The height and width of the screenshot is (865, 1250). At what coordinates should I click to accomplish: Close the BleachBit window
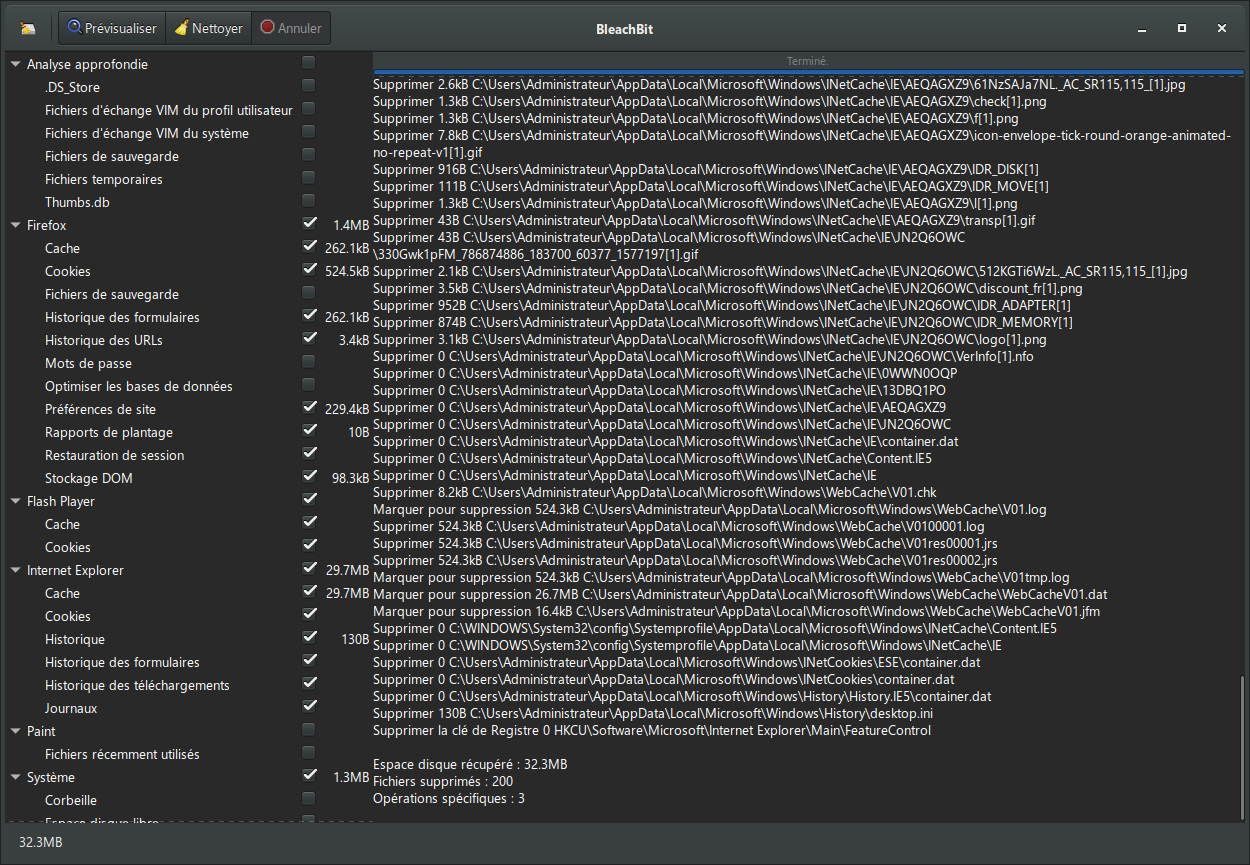(x=1222, y=28)
